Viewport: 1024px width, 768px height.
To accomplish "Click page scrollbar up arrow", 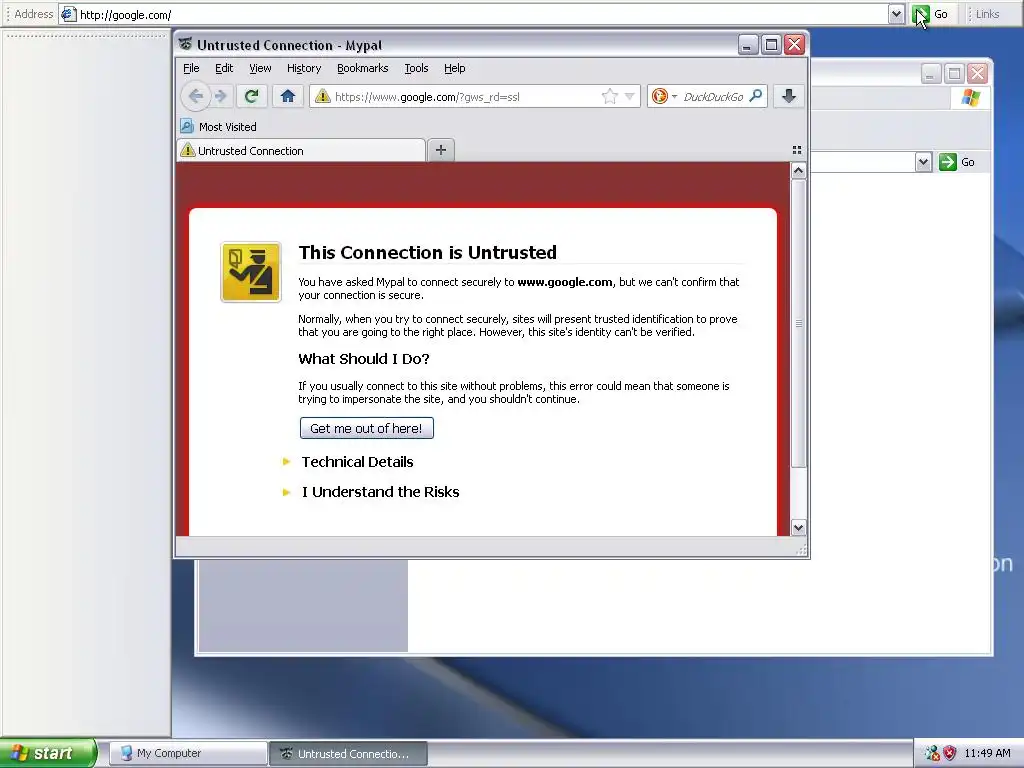I will 798,170.
